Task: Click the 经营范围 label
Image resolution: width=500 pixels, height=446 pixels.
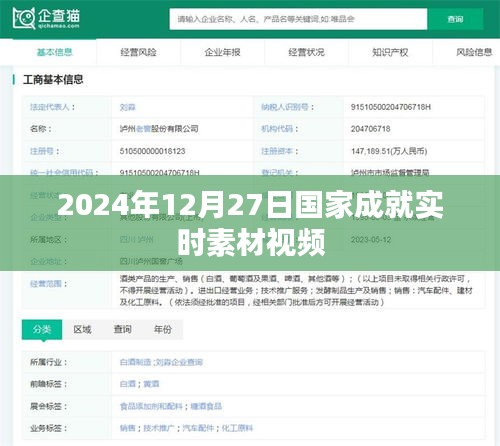Action: (x=49, y=284)
